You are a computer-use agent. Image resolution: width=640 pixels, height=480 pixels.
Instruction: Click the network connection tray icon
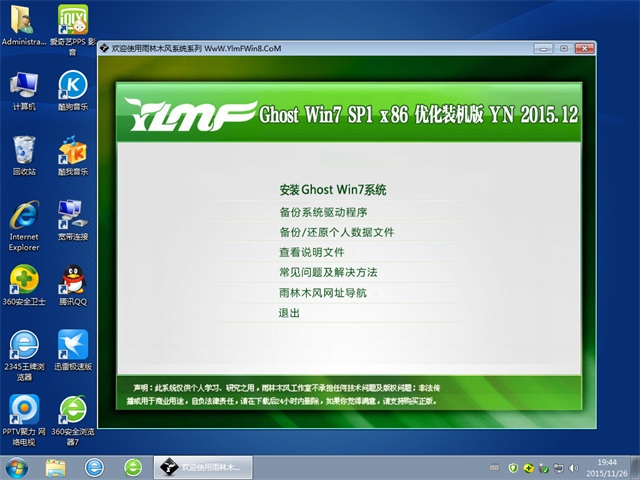558,468
